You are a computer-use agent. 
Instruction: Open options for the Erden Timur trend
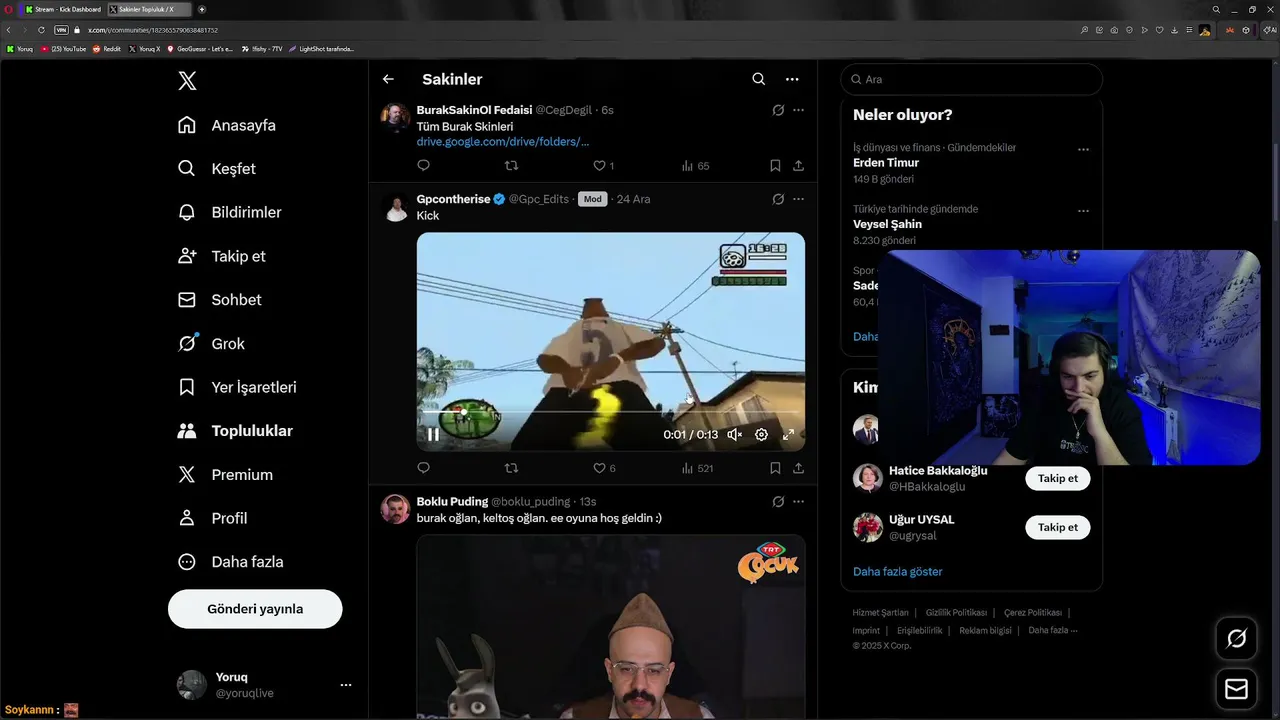[x=1083, y=149]
